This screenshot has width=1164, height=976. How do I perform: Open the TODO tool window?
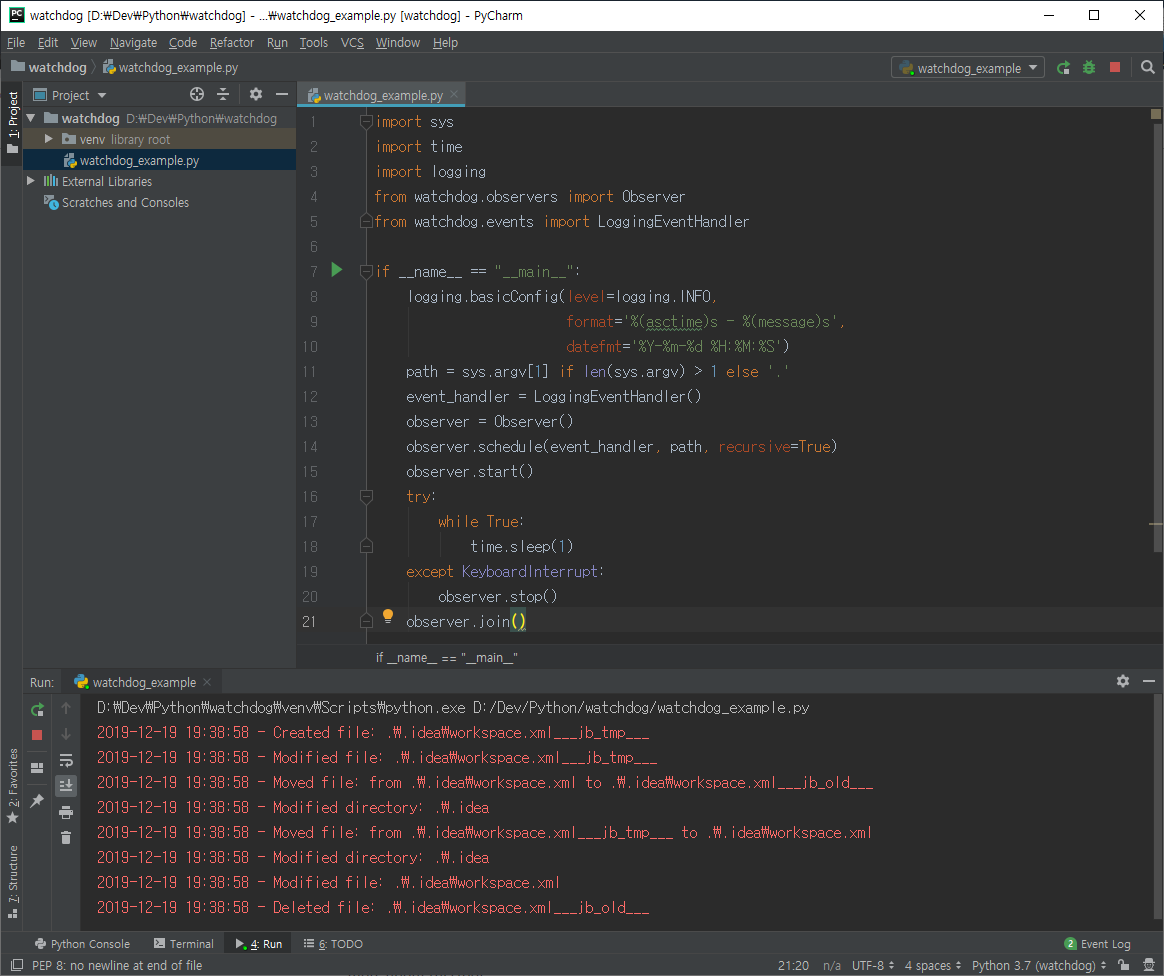pyautogui.click(x=333, y=943)
